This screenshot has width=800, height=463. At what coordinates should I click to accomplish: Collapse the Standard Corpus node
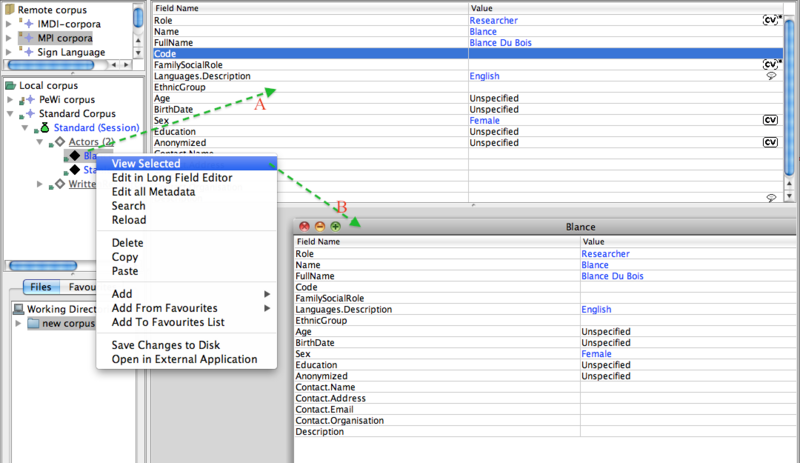[x=10, y=113]
